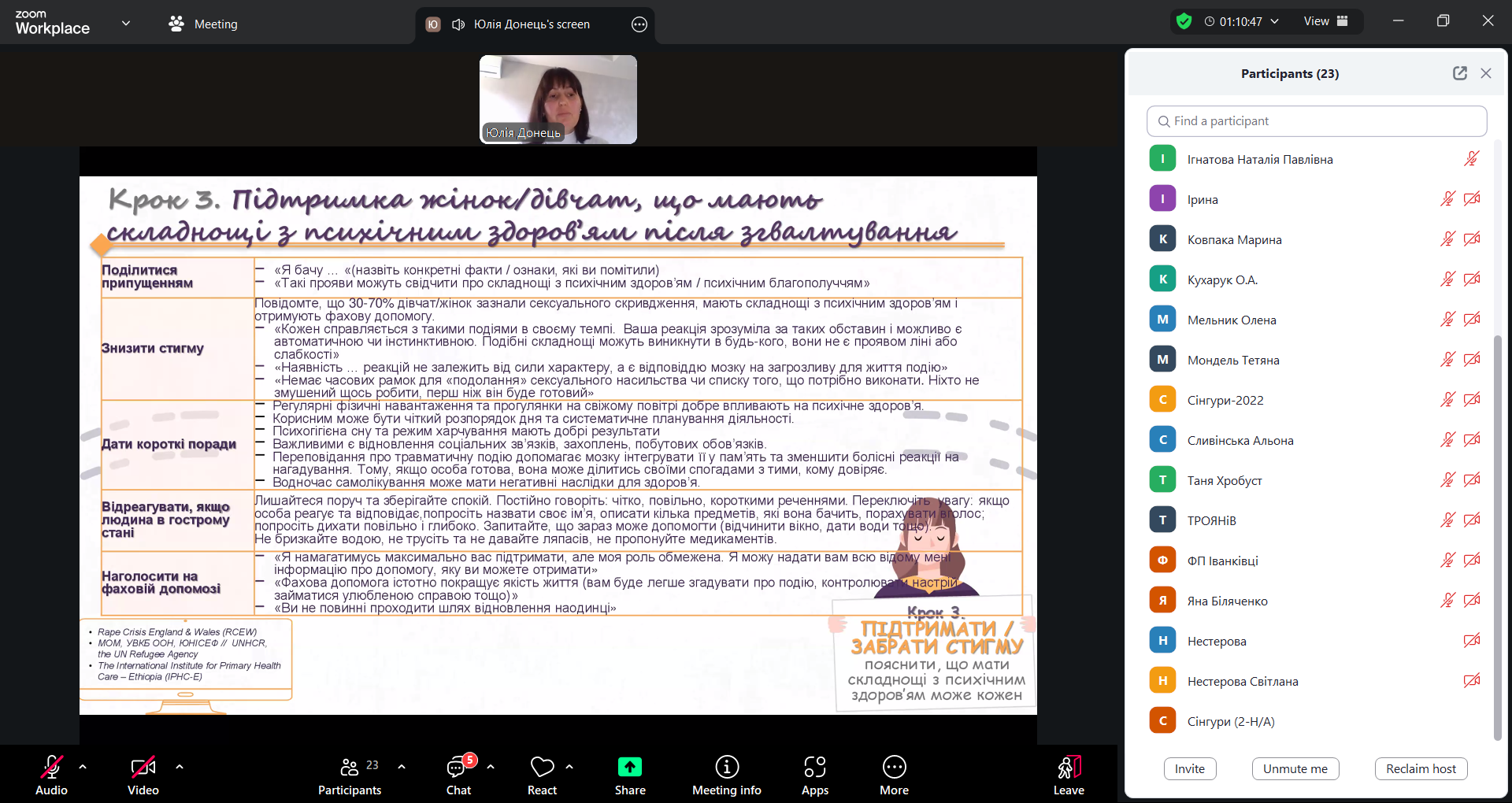1512x803 pixels.
Task: Open the More options icon
Action: (x=894, y=768)
